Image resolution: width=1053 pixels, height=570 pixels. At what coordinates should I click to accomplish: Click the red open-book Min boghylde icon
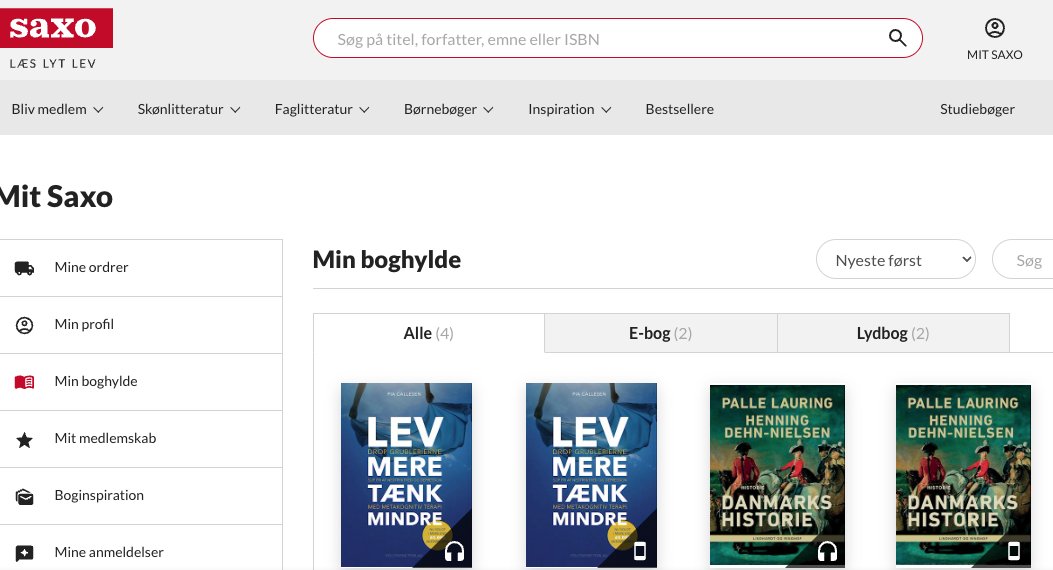coord(24,382)
